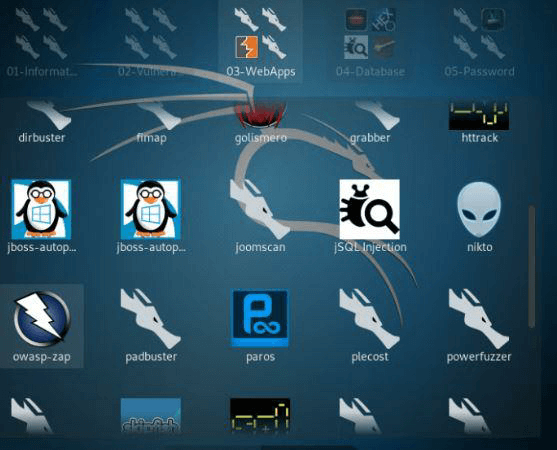
Task: Click the "nikto" label text
Action: (x=479, y=247)
